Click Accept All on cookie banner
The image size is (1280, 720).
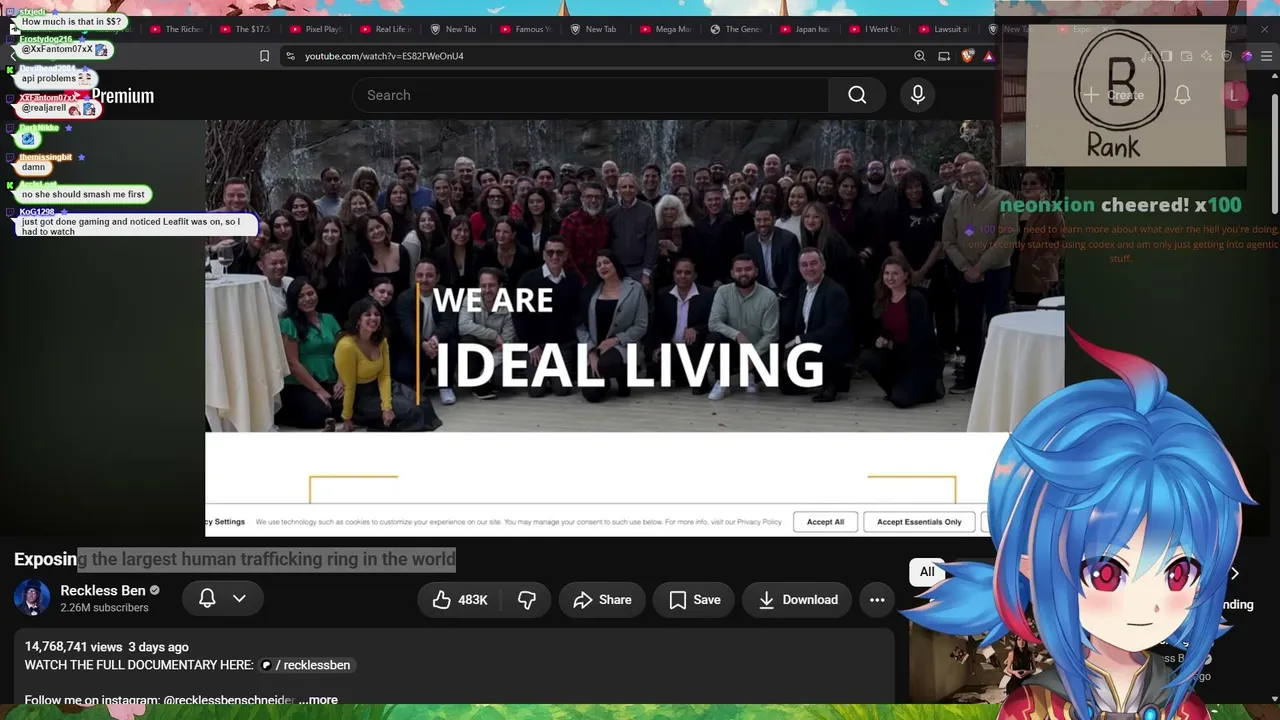(x=825, y=522)
